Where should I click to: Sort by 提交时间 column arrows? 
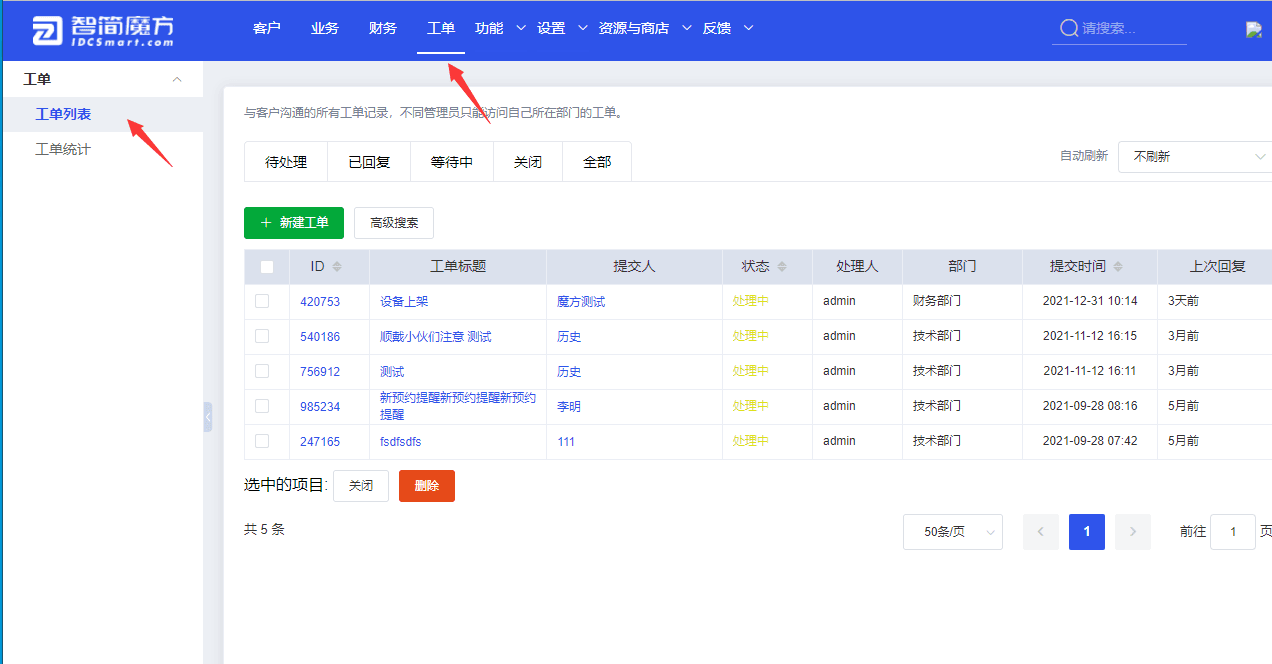pos(1118,267)
